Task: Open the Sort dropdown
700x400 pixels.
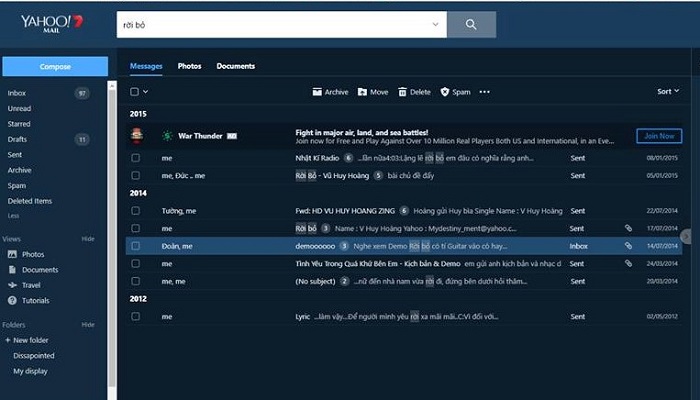Action: click(667, 92)
